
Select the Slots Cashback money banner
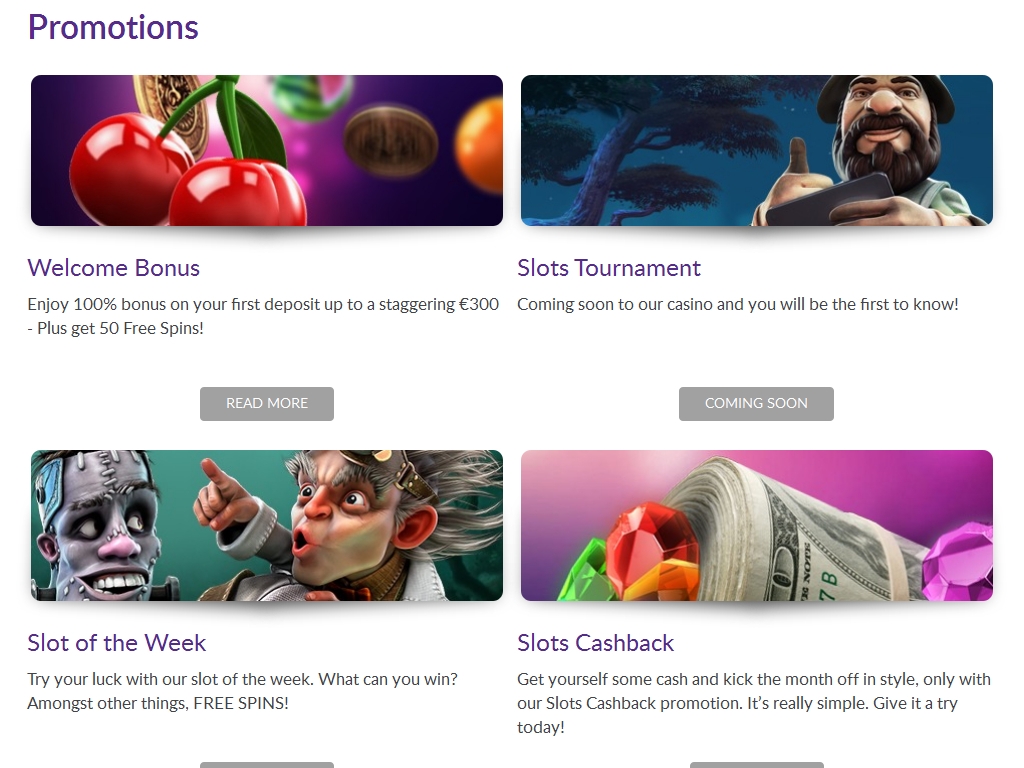[756, 525]
